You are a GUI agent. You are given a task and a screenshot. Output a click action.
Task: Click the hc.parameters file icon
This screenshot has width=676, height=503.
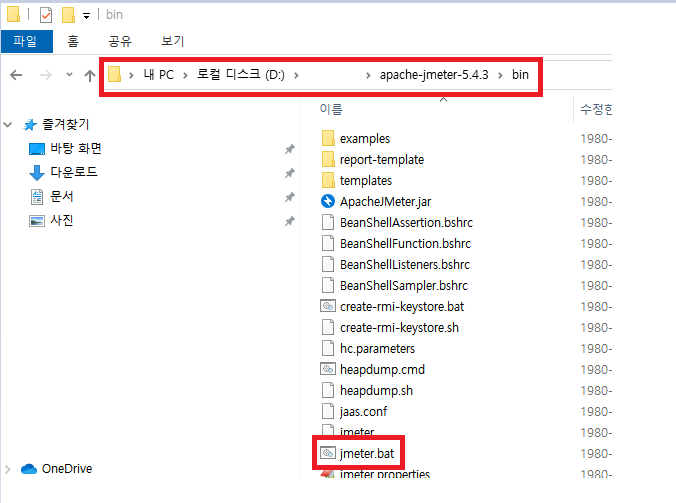click(328, 348)
